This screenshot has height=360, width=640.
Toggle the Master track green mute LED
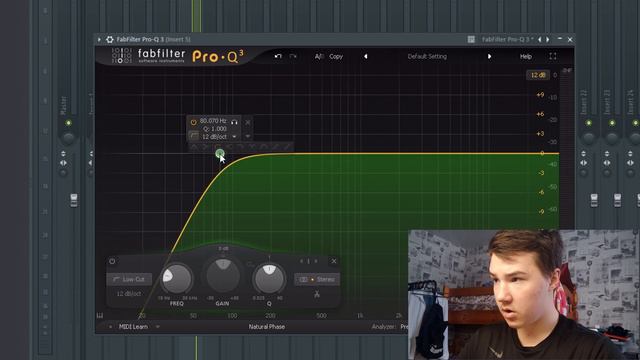pos(68,123)
